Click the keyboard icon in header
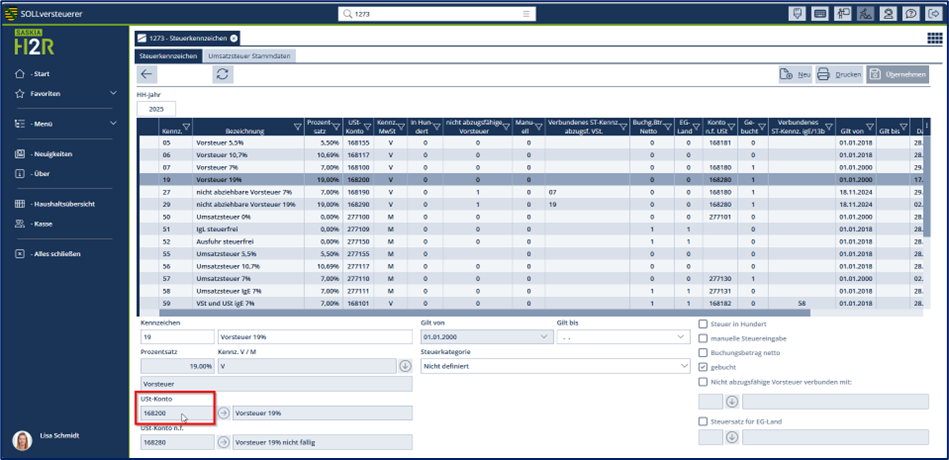 (x=820, y=14)
